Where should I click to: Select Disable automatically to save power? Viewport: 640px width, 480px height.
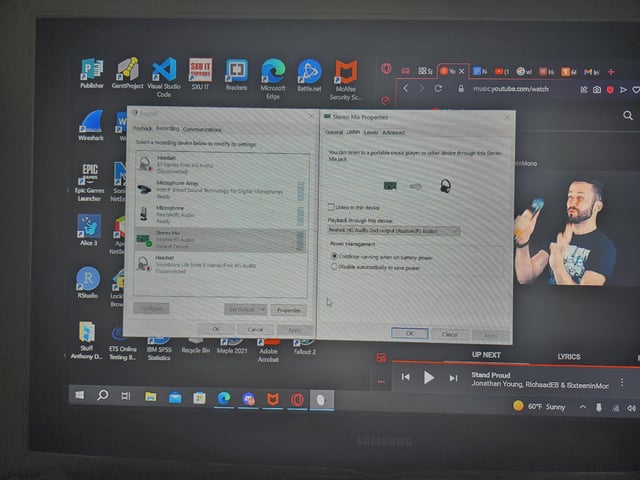334,267
